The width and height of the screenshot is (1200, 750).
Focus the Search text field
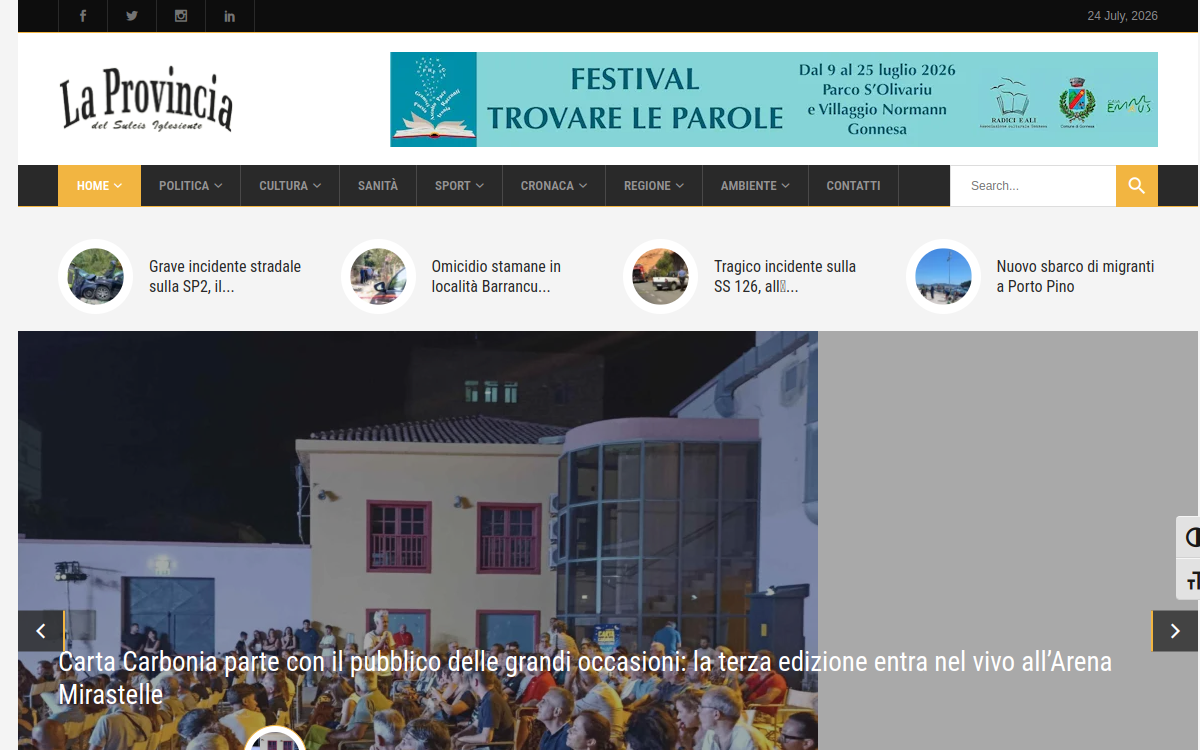(1033, 186)
